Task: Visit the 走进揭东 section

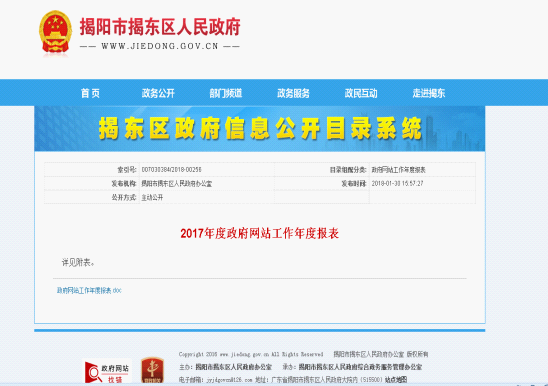Action: click(429, 93)
